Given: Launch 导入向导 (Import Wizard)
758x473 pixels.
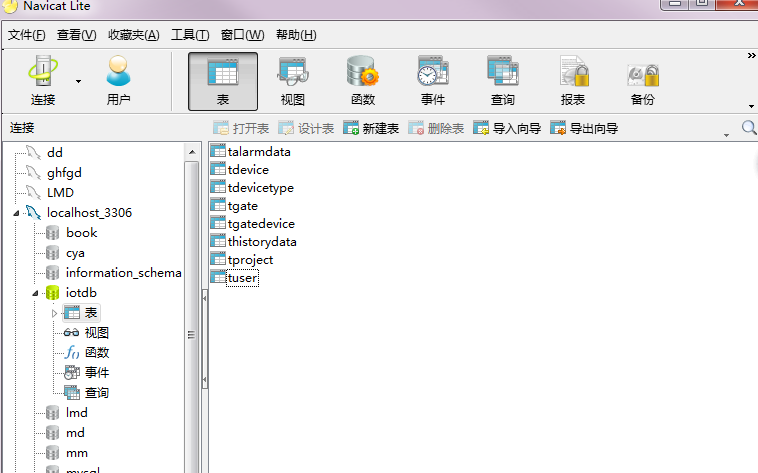Looking at the screenshot, I should click(x=507, y=128).
